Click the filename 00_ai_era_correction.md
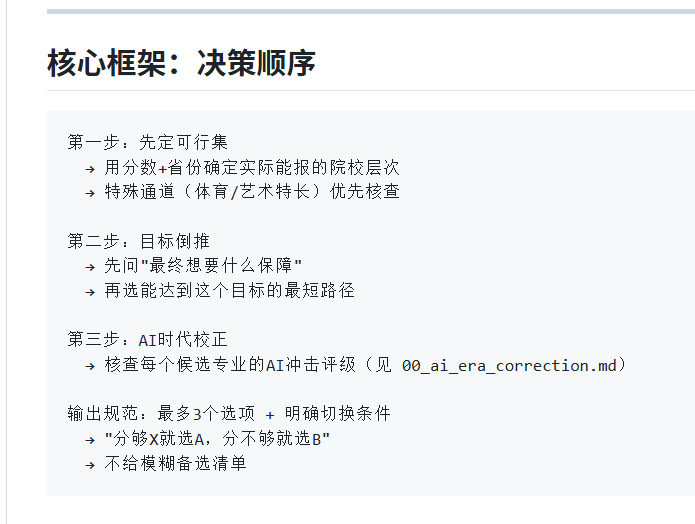 (508, 365)
